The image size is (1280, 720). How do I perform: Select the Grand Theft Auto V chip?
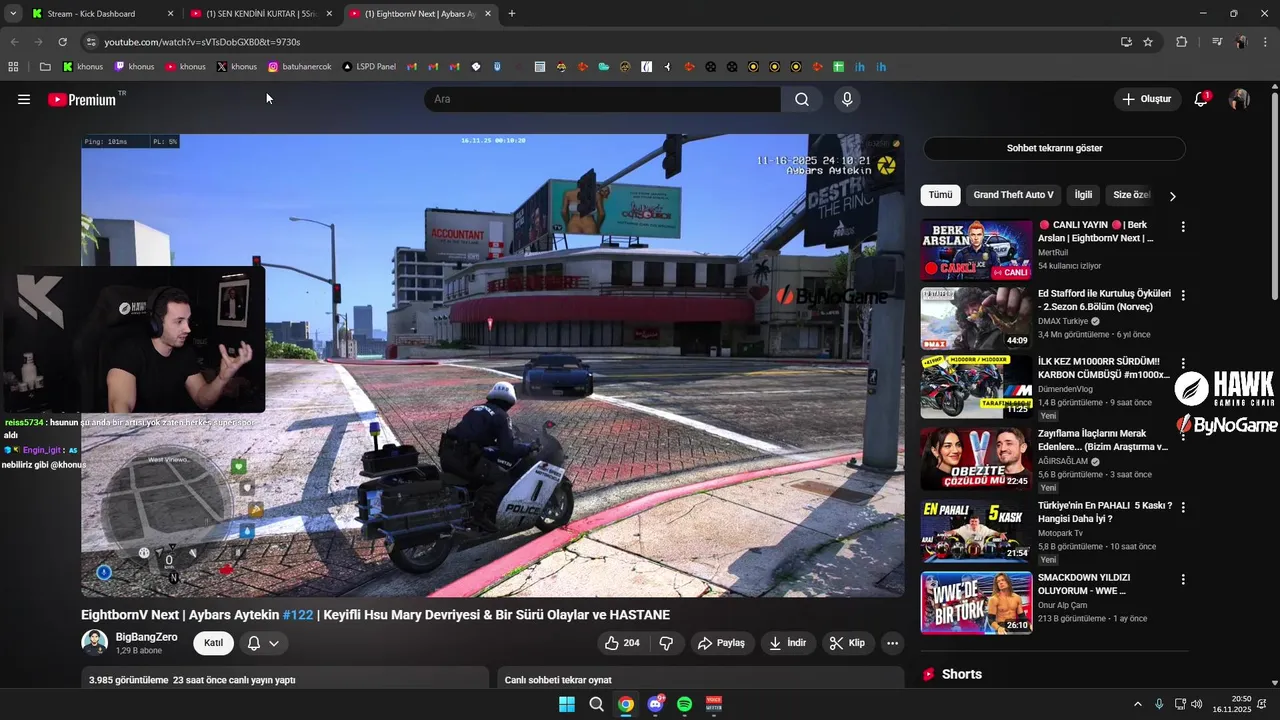pos(1013,195)
